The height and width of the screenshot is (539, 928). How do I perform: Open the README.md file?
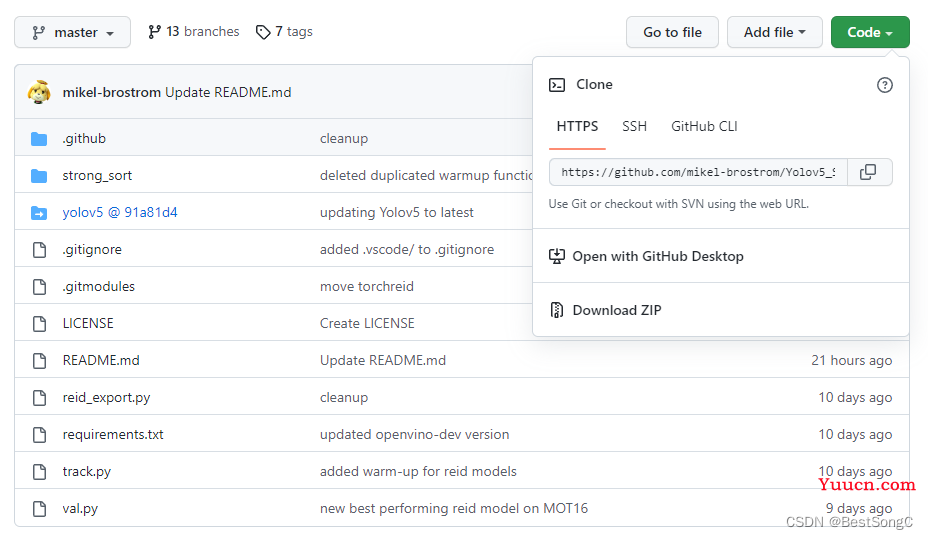click(101, 360)
